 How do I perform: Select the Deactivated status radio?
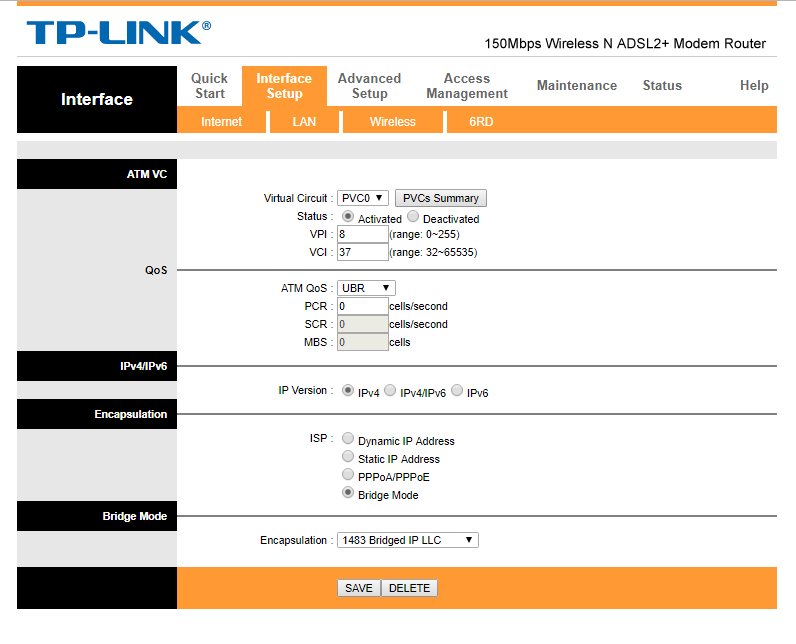click(413, 217)
